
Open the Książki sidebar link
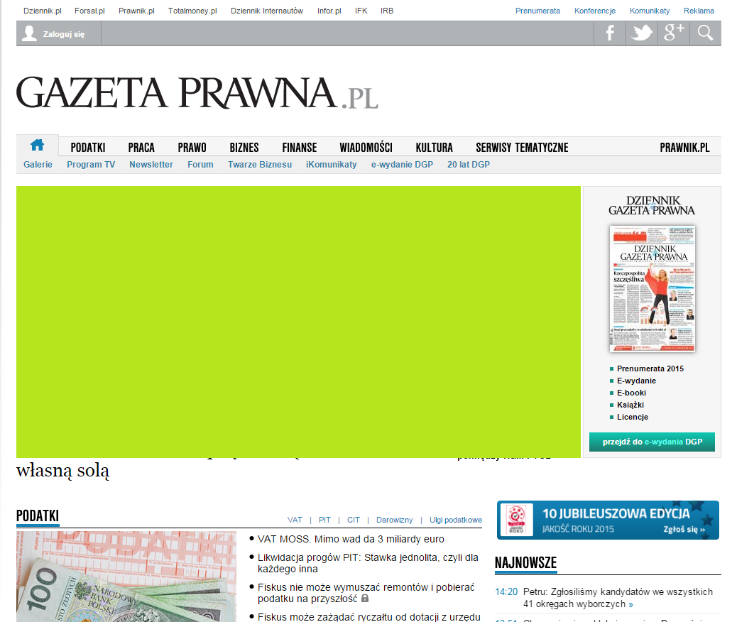click(x=630, y=405)
